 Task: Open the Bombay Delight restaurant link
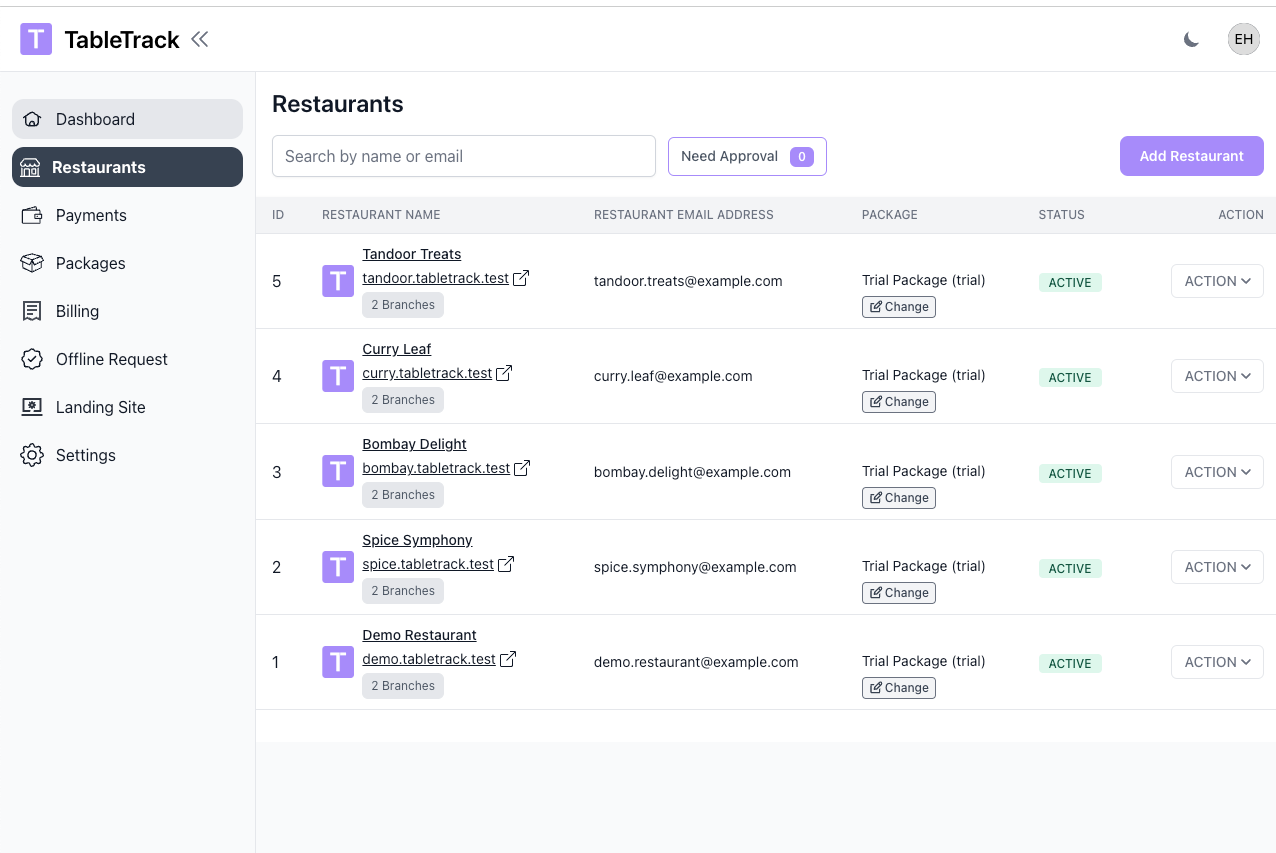click(x=414, y=444)
